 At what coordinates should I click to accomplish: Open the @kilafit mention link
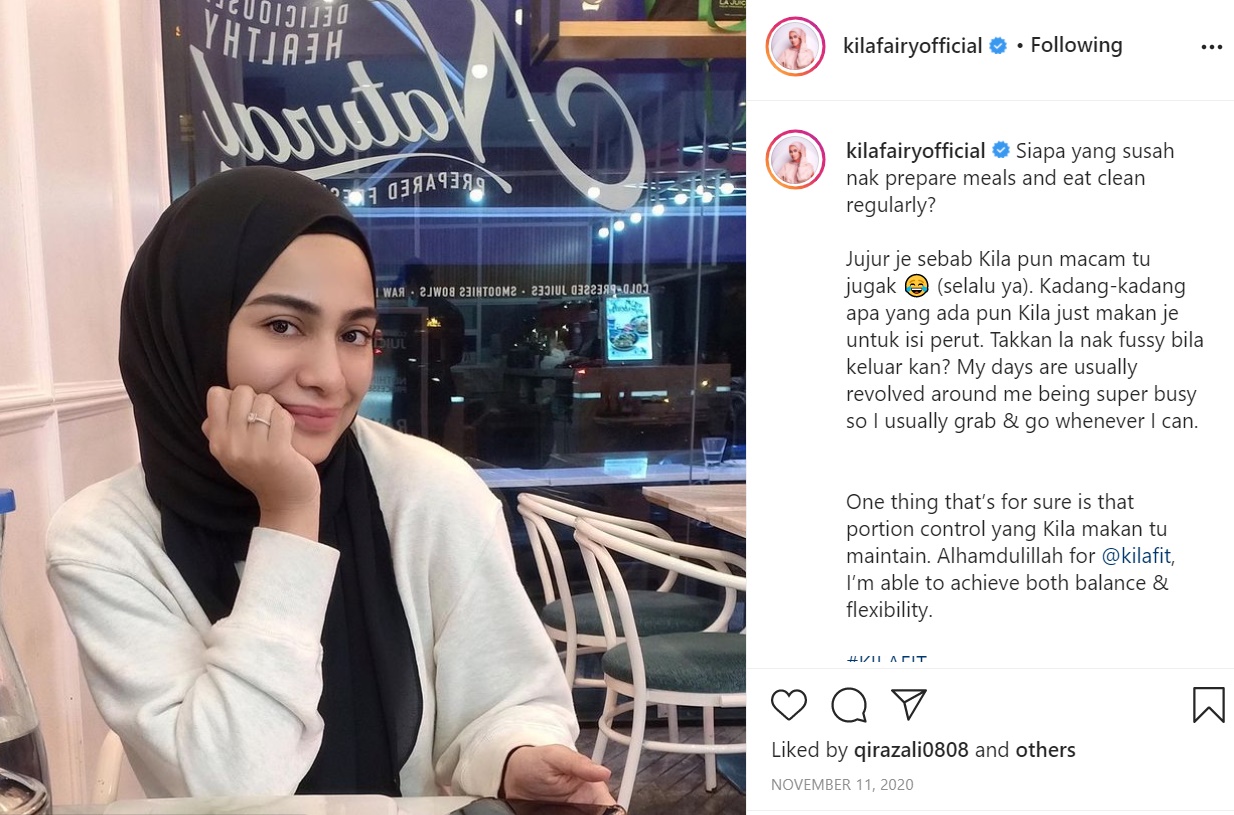(x=1137, y=556)
